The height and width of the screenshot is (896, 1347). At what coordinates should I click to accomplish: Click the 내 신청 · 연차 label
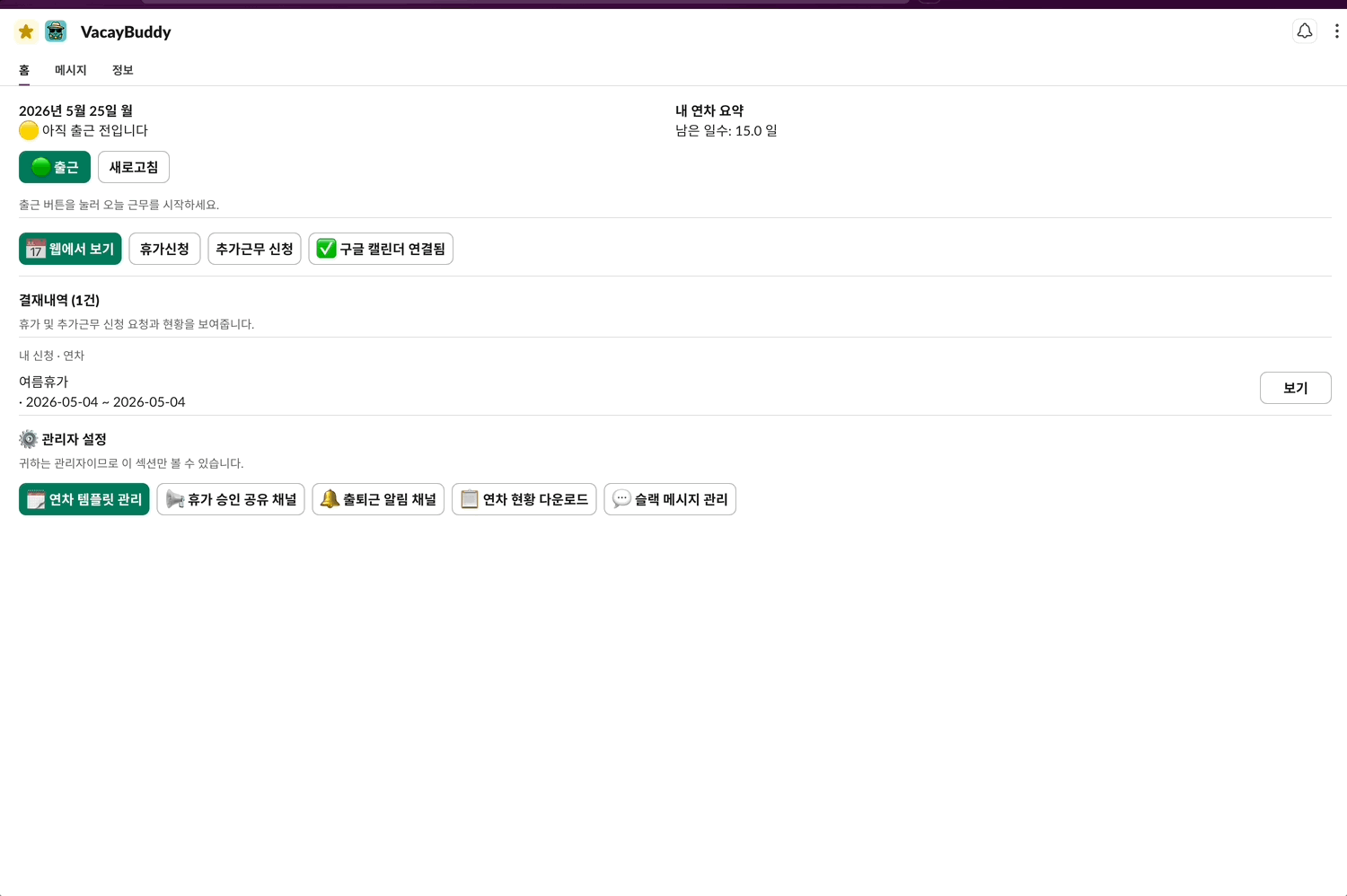click(x=51, y=356)
